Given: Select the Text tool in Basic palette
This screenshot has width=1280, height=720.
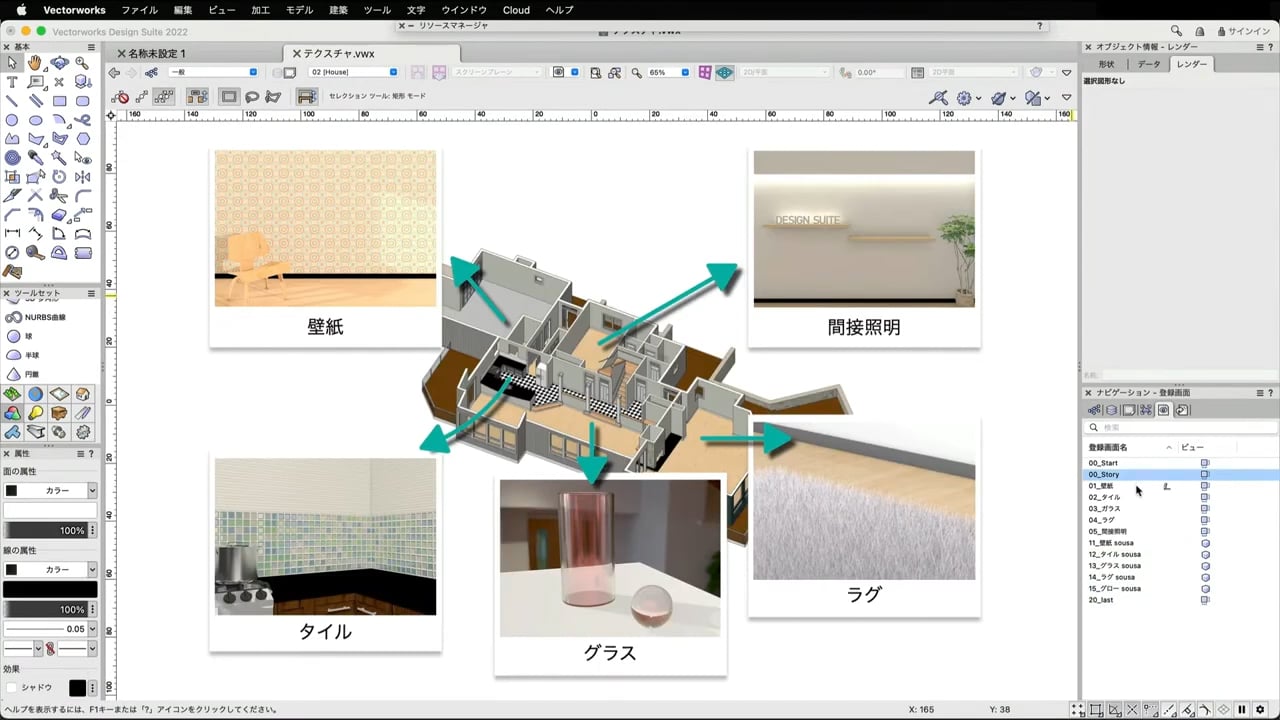Looking at the screenshot, I should pyautogui.click(x=12, y=82).
